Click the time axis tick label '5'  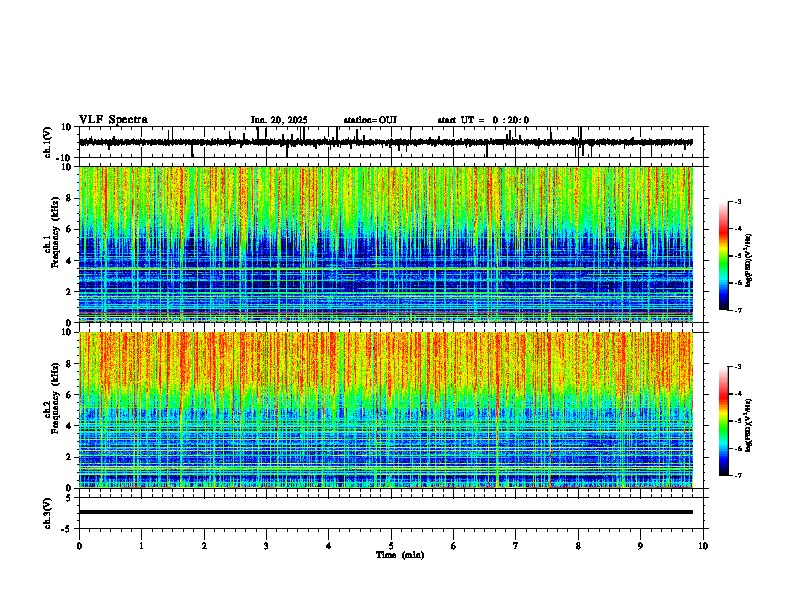point(391,546)
